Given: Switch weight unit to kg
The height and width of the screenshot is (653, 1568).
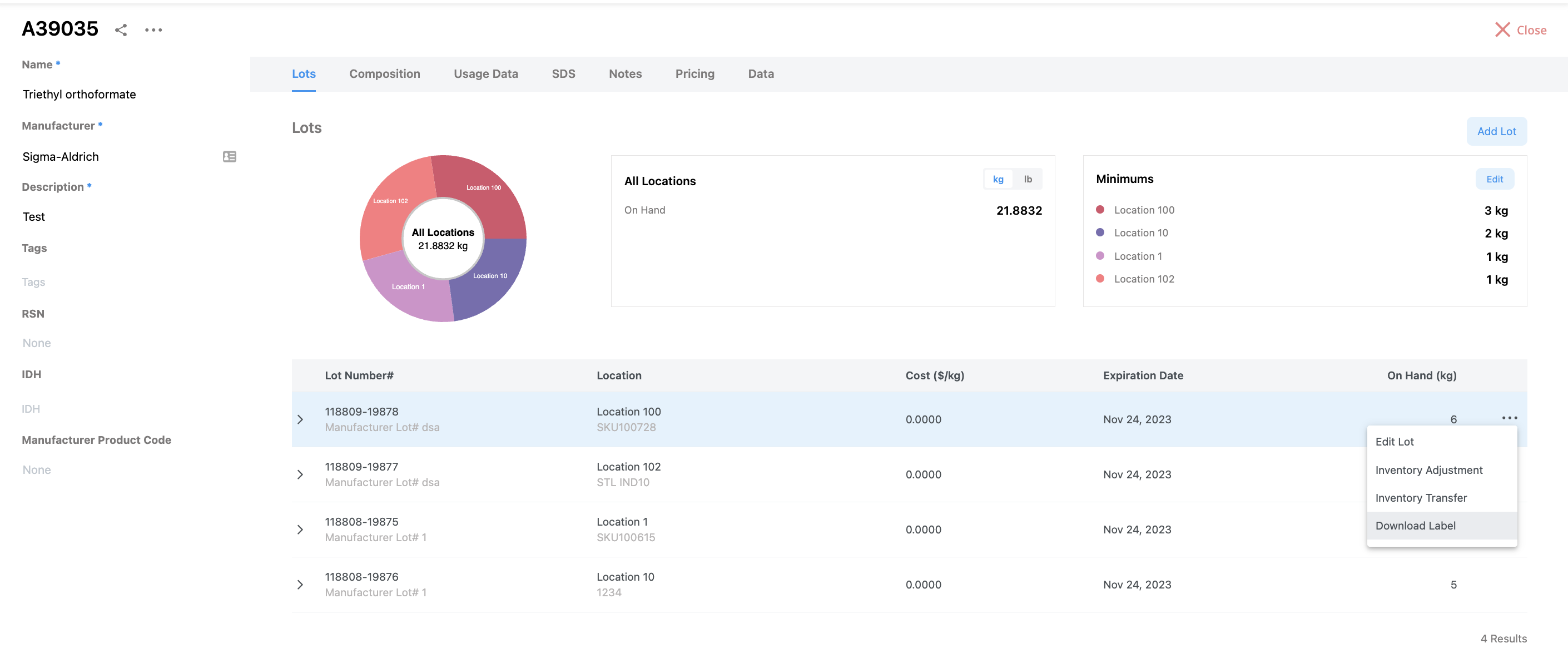Looking at the screenshot, I should tap(998, 179).
